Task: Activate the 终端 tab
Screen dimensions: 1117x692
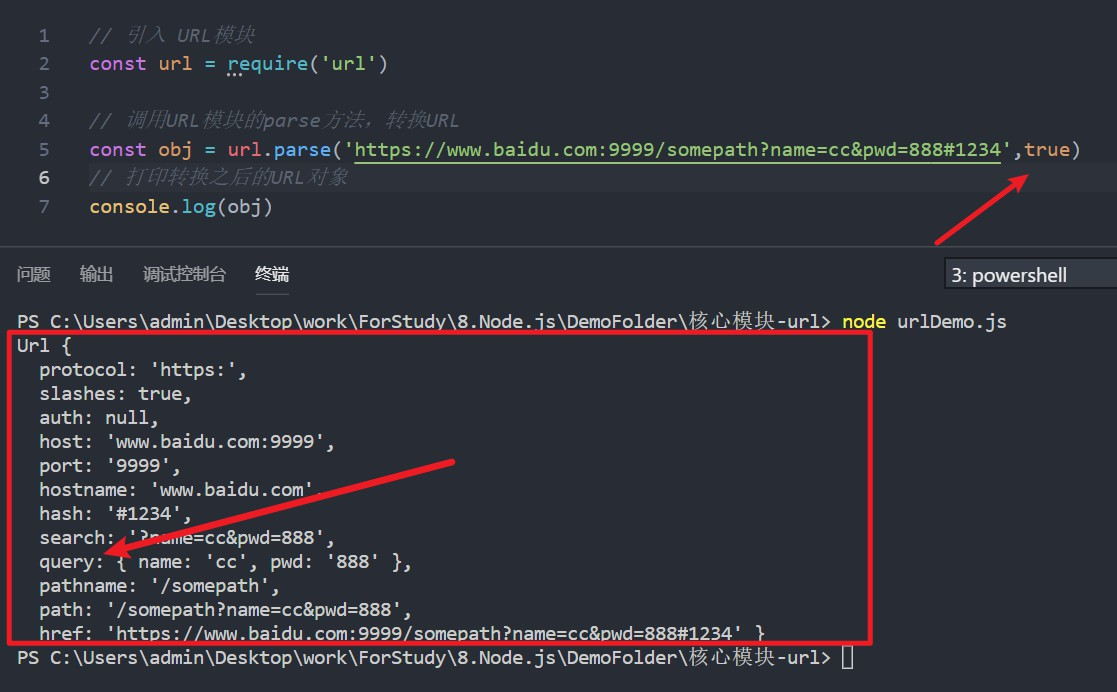Action: point(272,274)
